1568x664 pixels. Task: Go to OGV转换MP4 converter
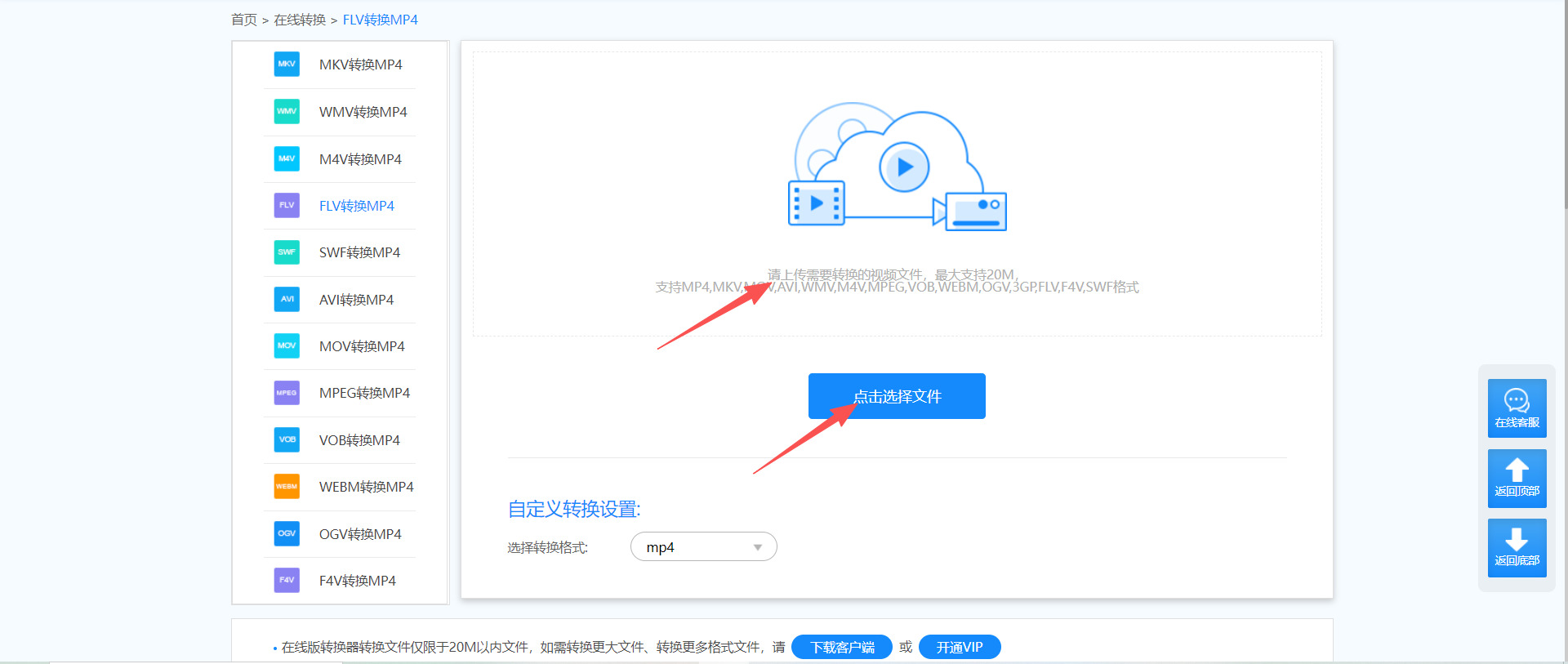[x=360, y=534]
